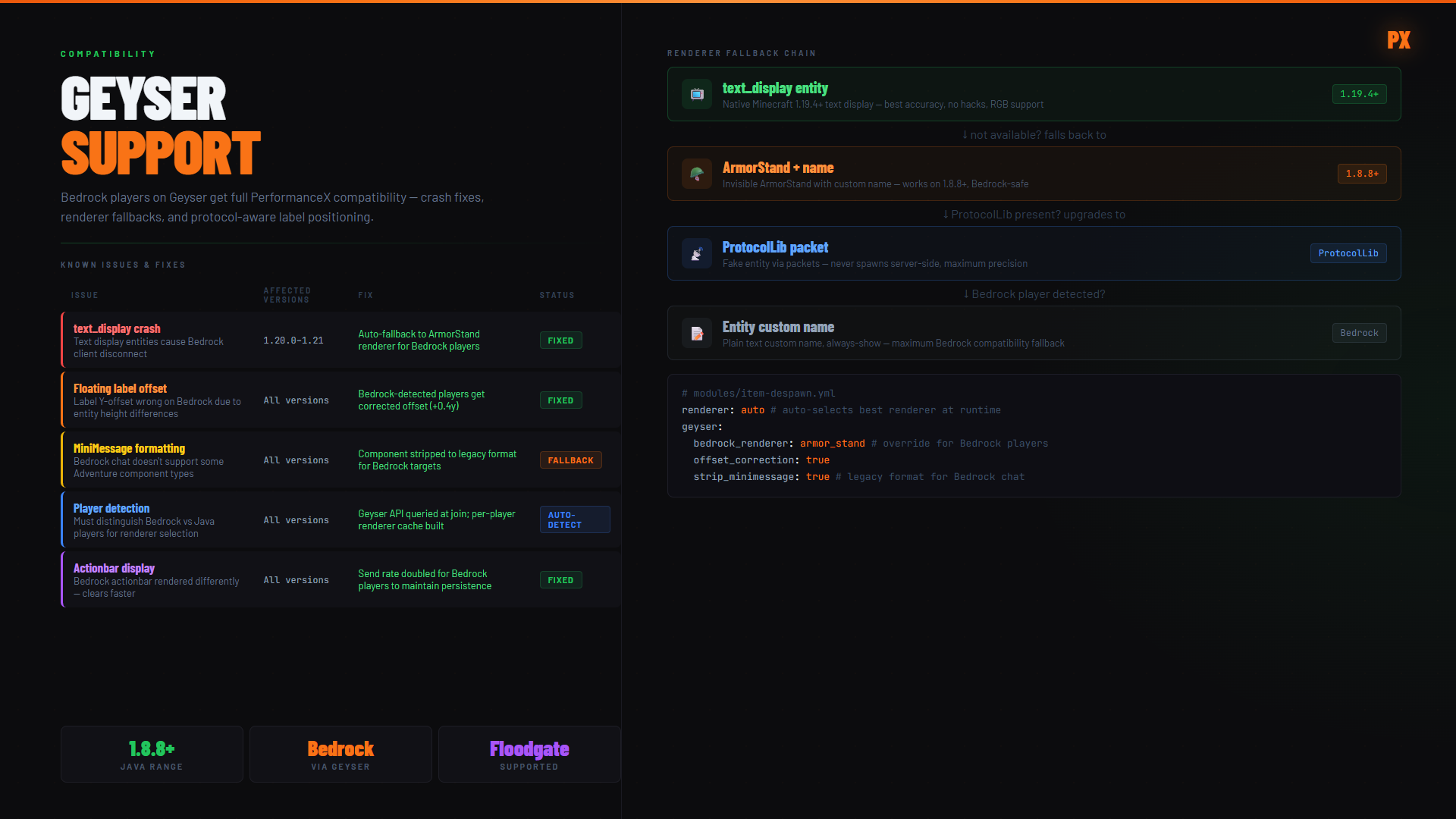Select the Actionbar display issue title
Viewport: 1456px width, 819px height.
point(114,568)
